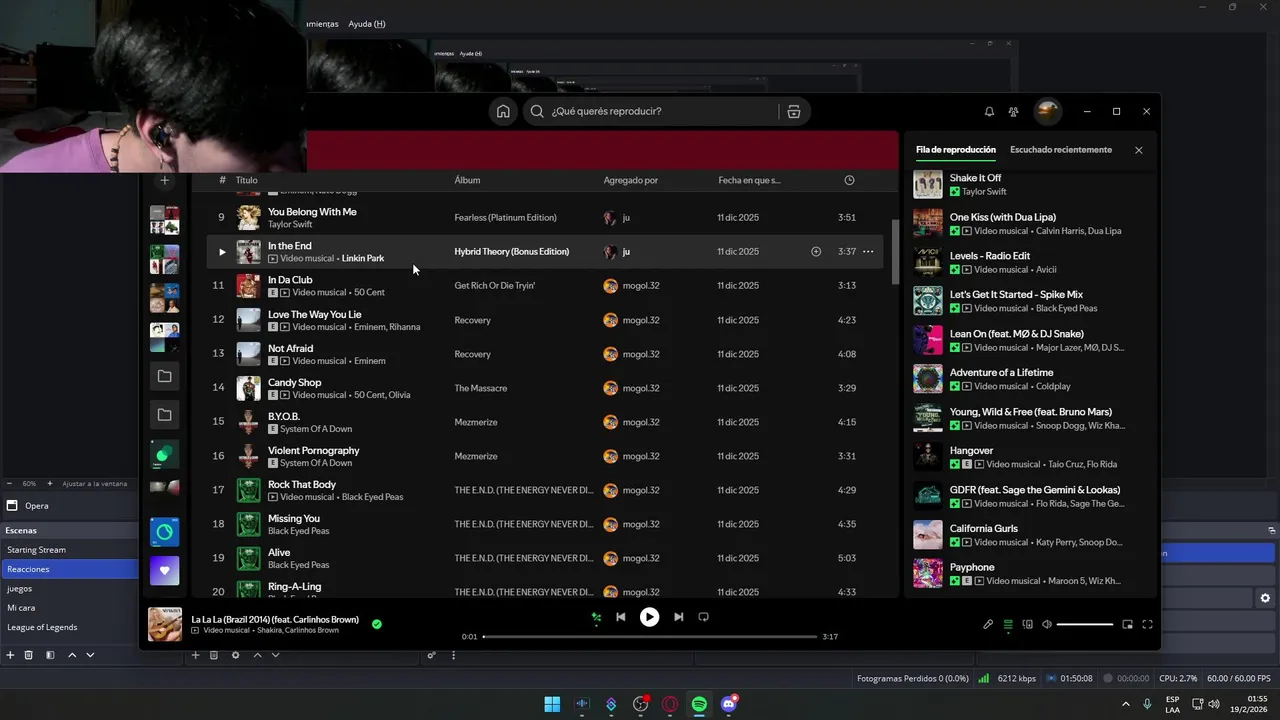
Task: Click the Payphone queue thumbnail
Action: point(928,574)
